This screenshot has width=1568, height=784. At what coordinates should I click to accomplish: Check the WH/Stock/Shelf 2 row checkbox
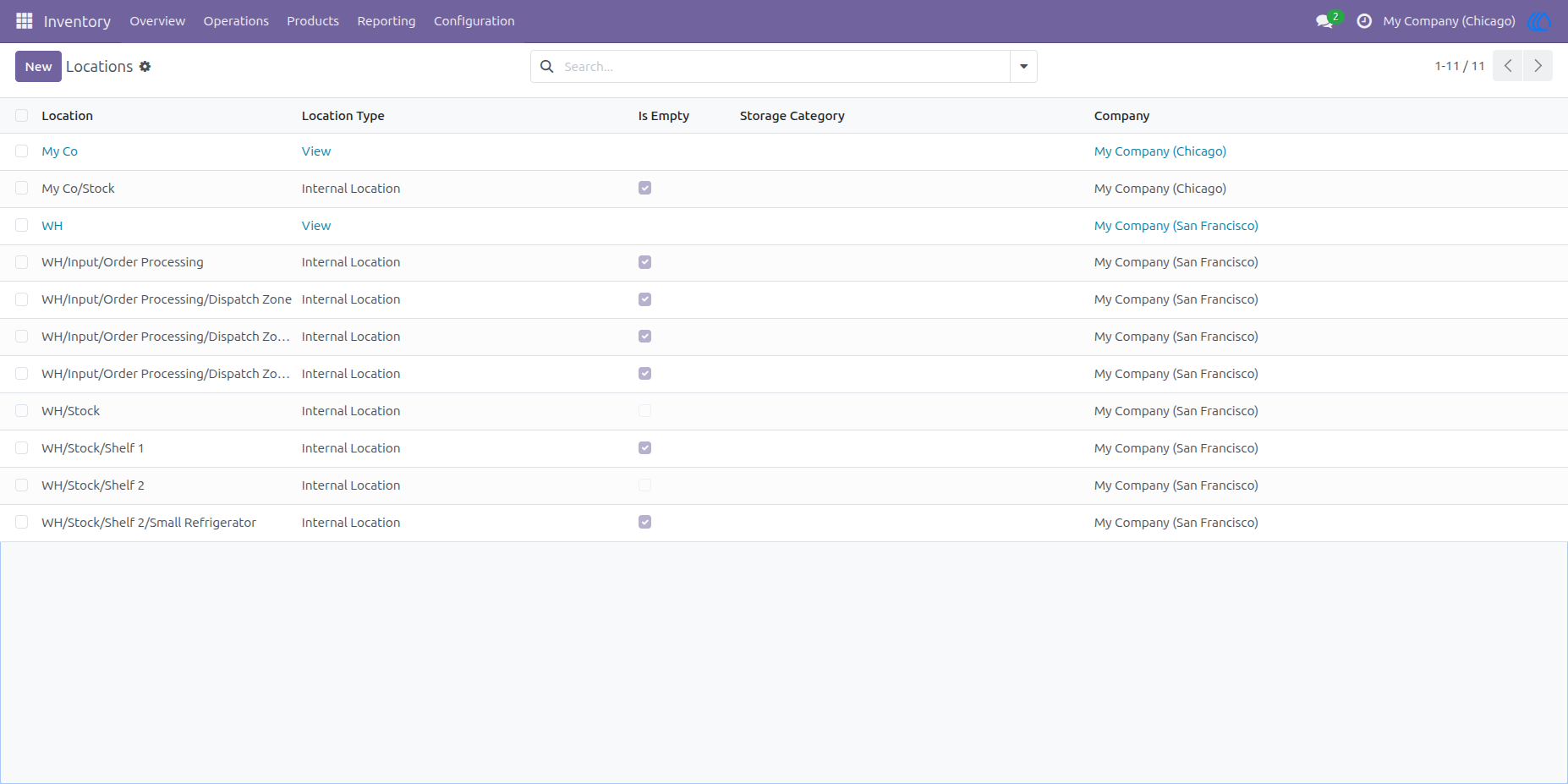tap(22, 485)
